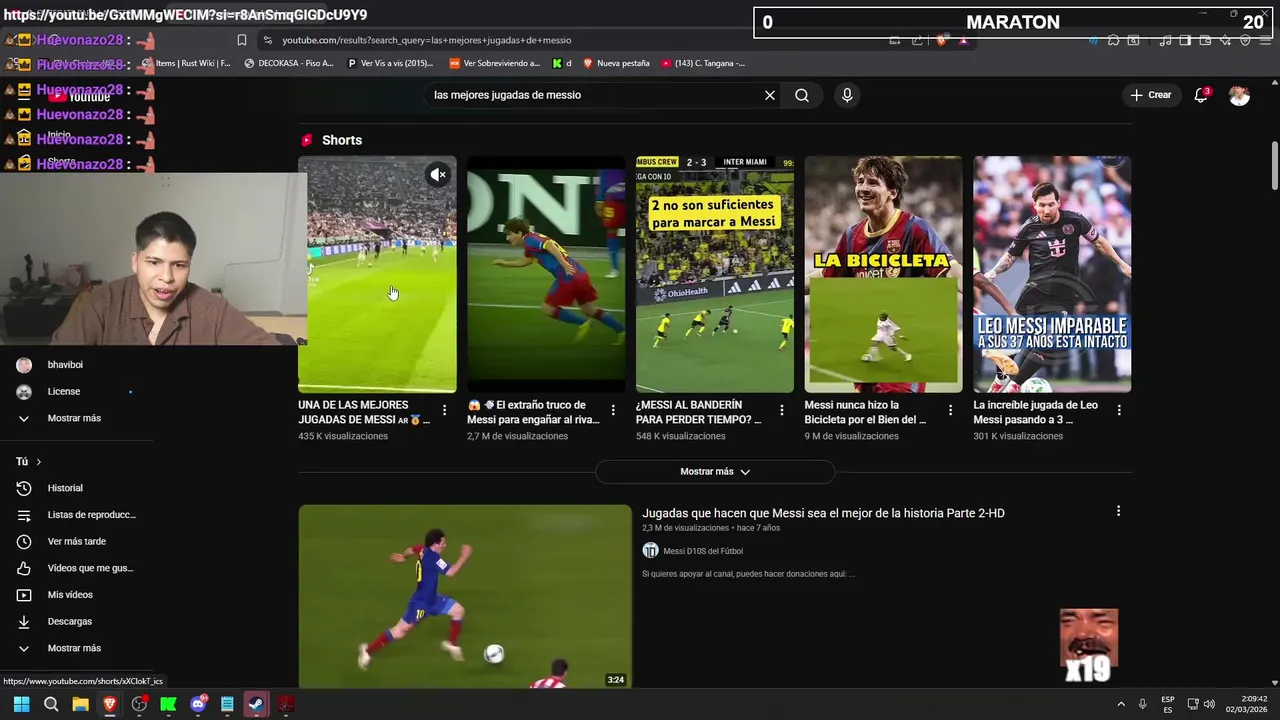Viewport: 1280px width, 720px height.
Task: Play the '2 no son suficientes' Short thumbnail
Action: point(715,274)
